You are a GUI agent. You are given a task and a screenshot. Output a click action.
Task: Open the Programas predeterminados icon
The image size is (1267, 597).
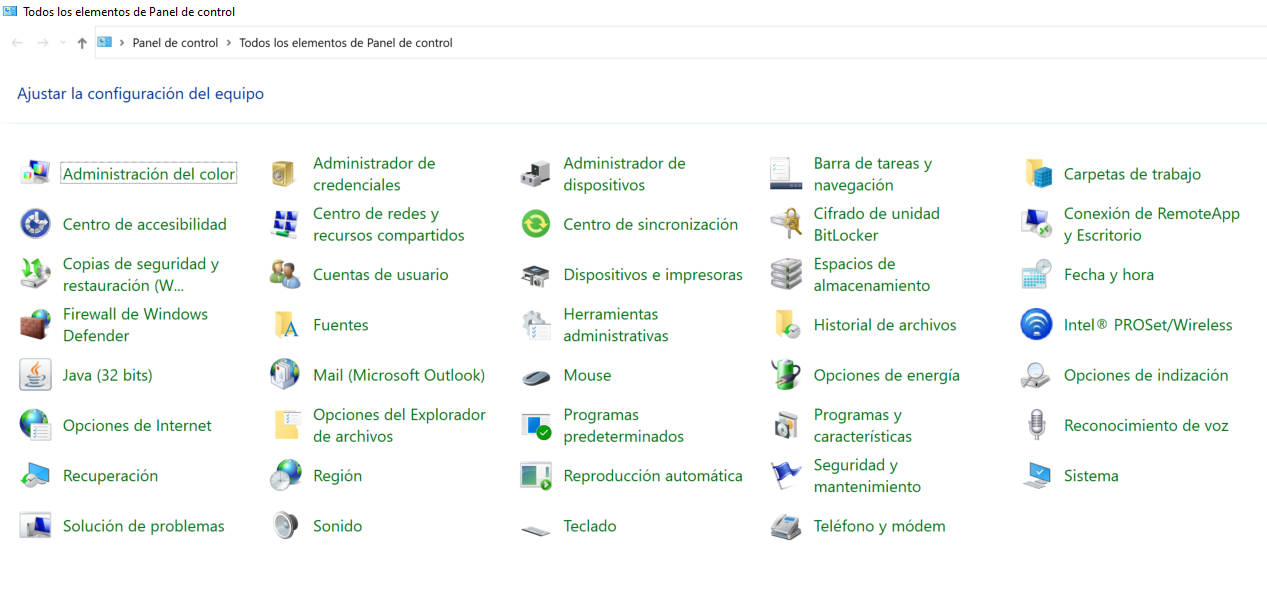(x=536, y=425)
